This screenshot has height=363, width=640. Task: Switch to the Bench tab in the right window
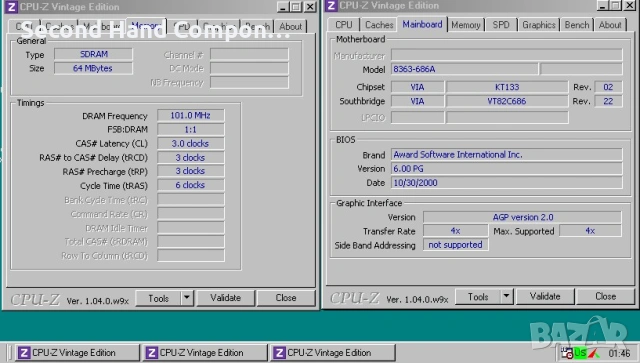point(577,25)
